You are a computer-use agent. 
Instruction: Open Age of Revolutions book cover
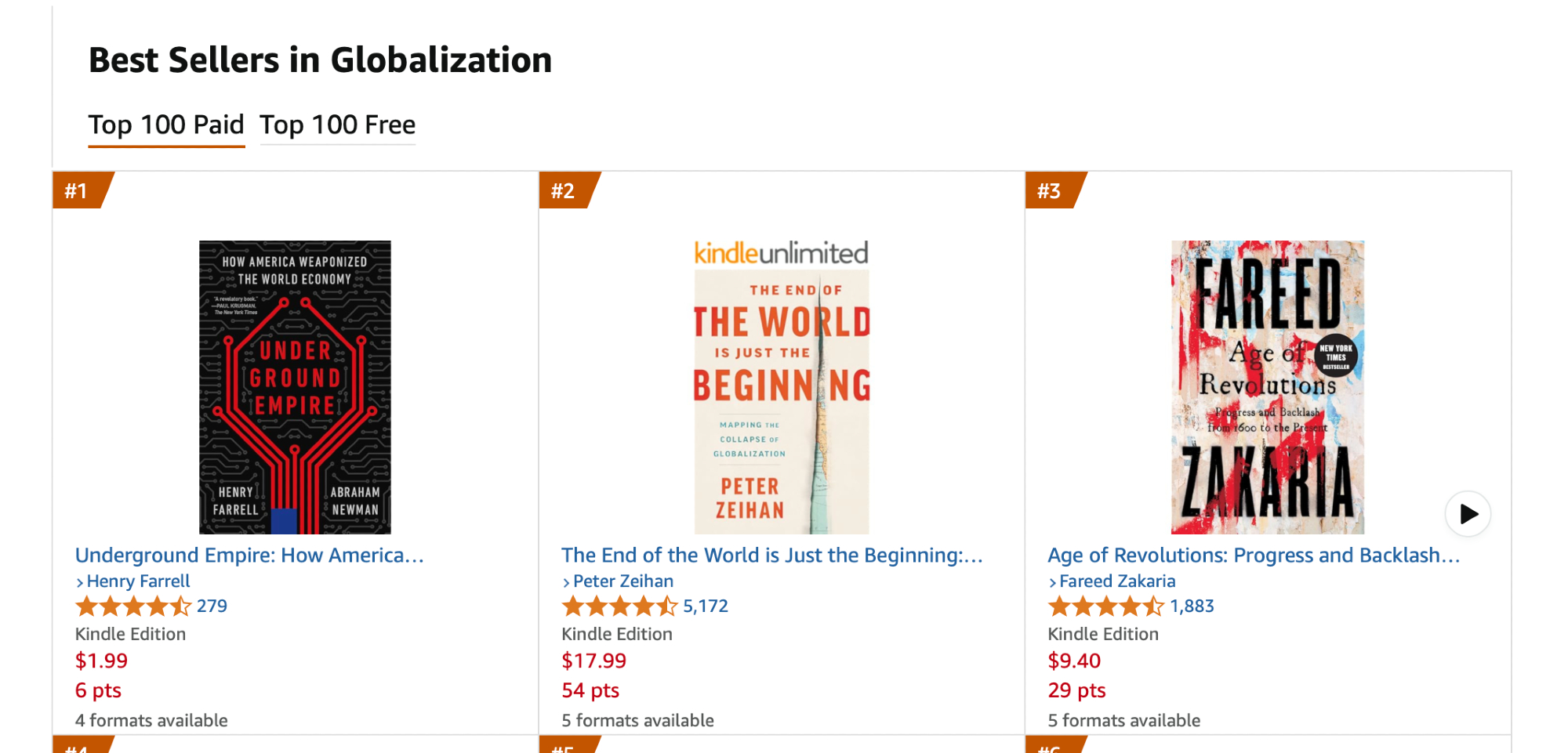tap(1268, 387)
